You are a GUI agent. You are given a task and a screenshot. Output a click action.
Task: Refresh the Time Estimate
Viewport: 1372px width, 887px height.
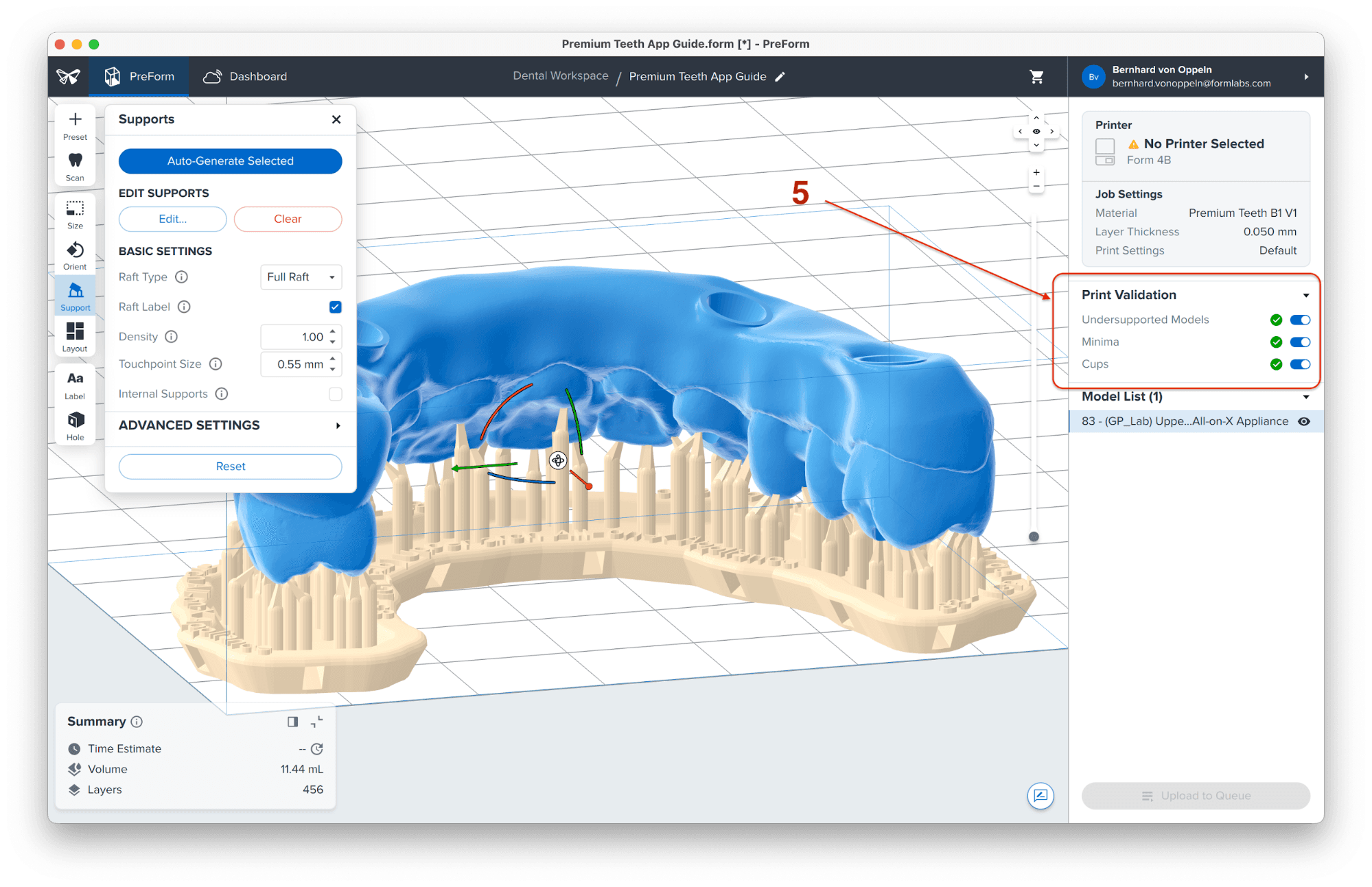coord(316,749)
